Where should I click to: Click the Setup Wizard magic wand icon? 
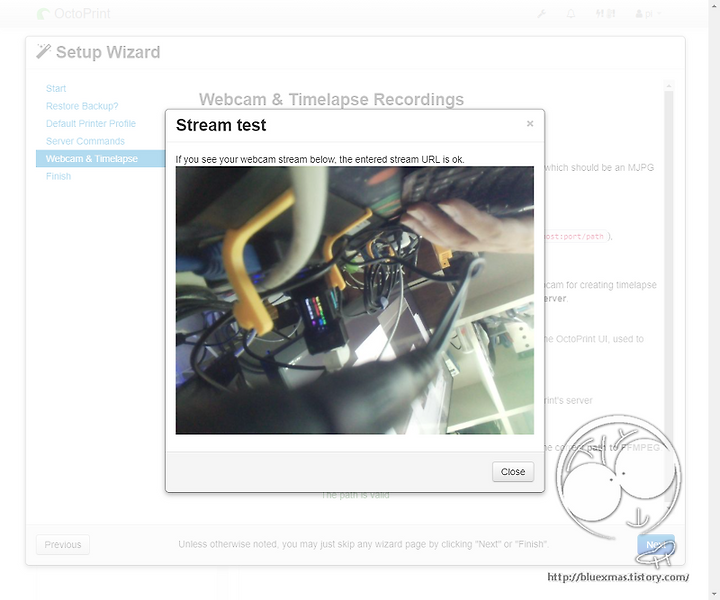click(x=43, y=52)
